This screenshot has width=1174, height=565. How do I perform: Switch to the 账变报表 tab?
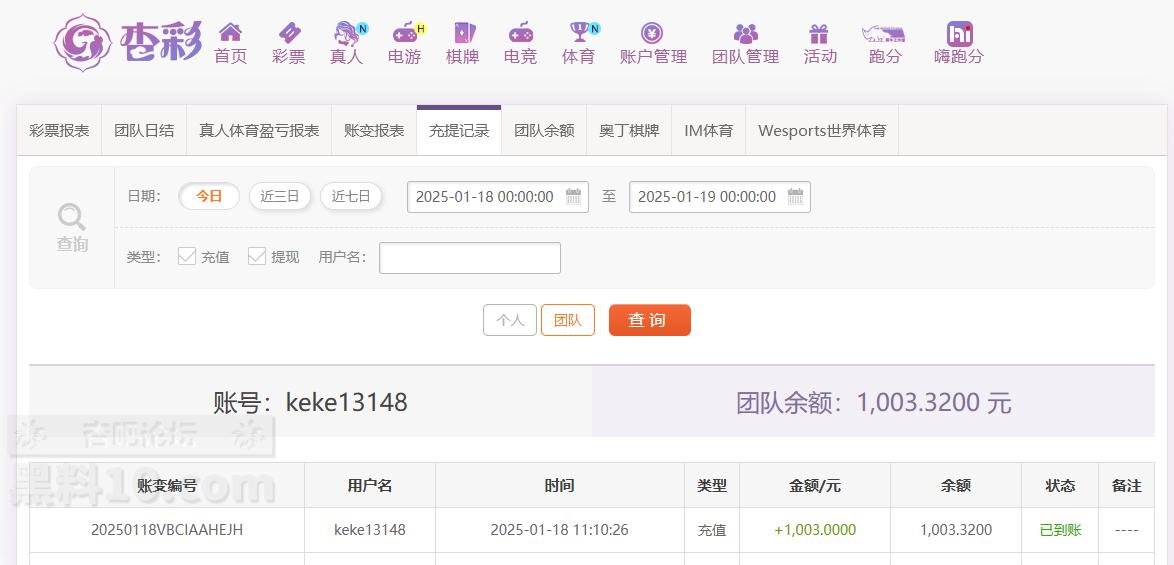[374, 130]
